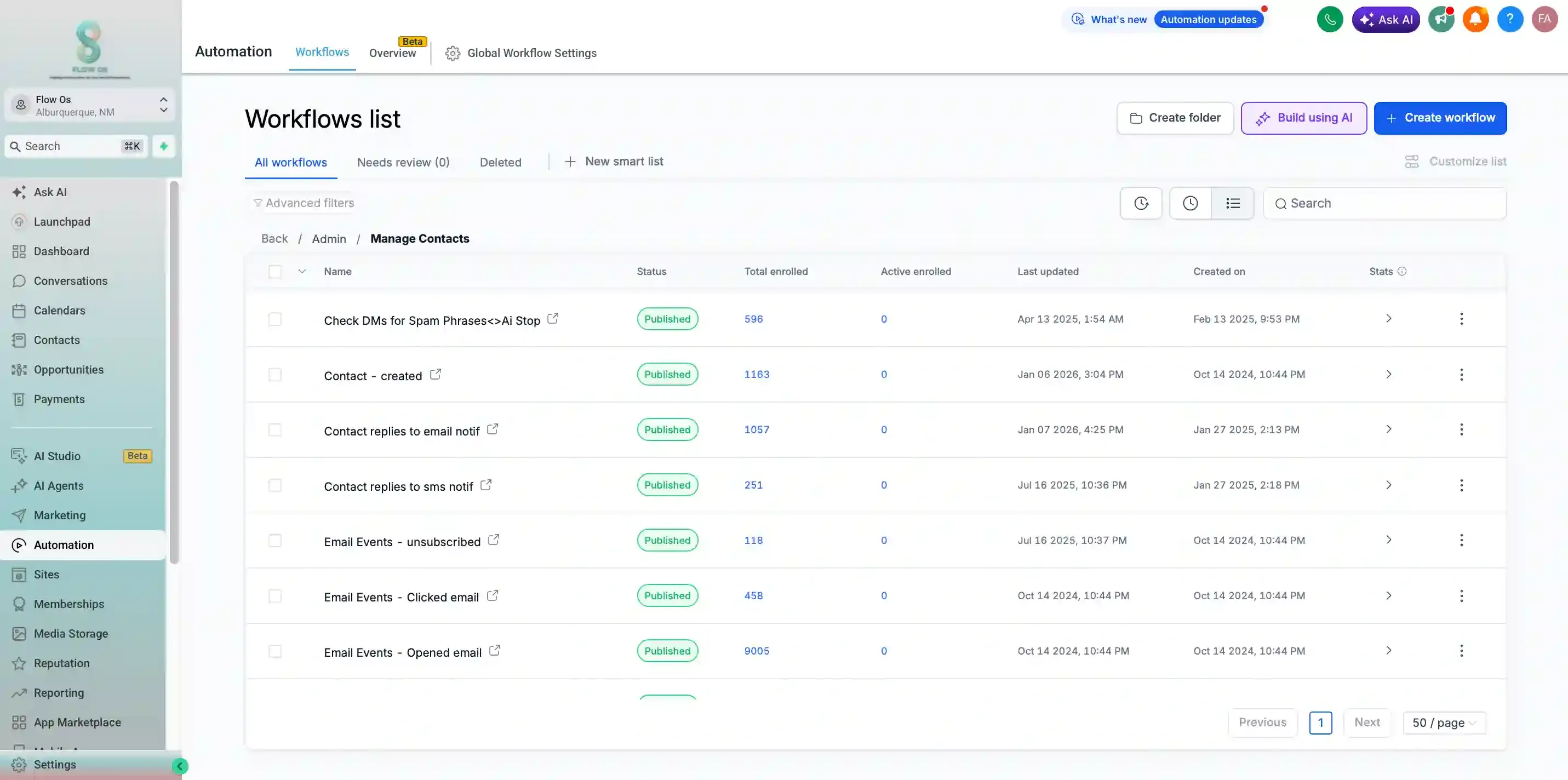Click the green phone dialer icon
Viewport: 1568px width, 780px height.
tap(1329, 20)
